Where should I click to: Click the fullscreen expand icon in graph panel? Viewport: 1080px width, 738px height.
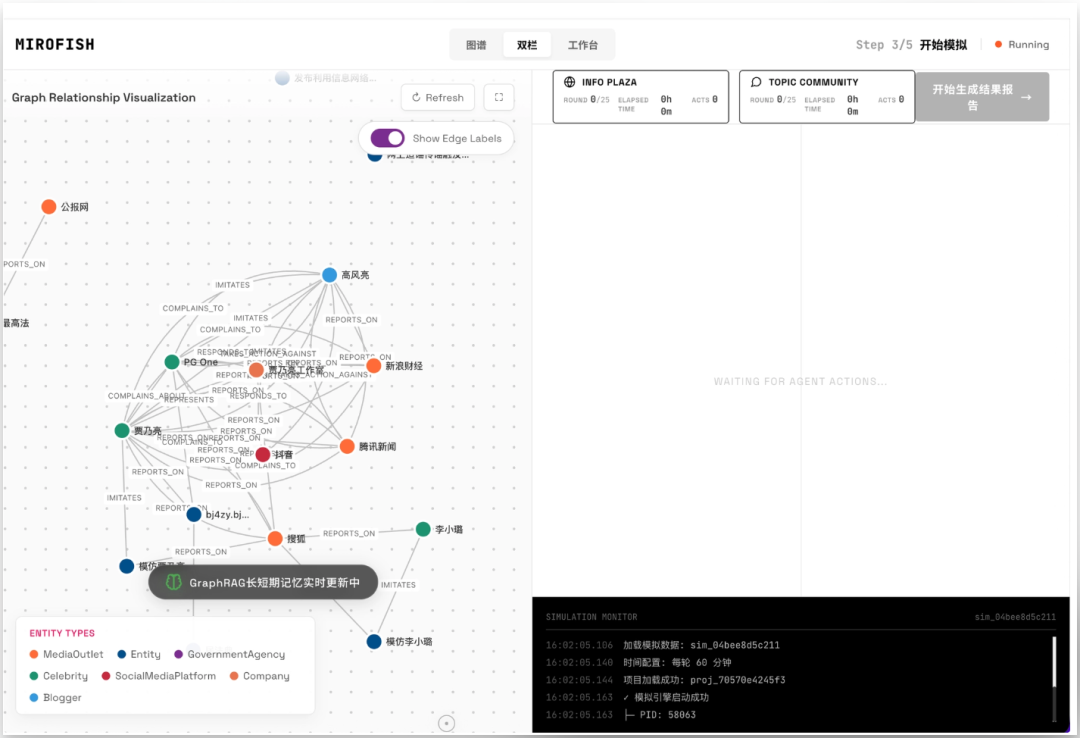click(x=499, y=97)
